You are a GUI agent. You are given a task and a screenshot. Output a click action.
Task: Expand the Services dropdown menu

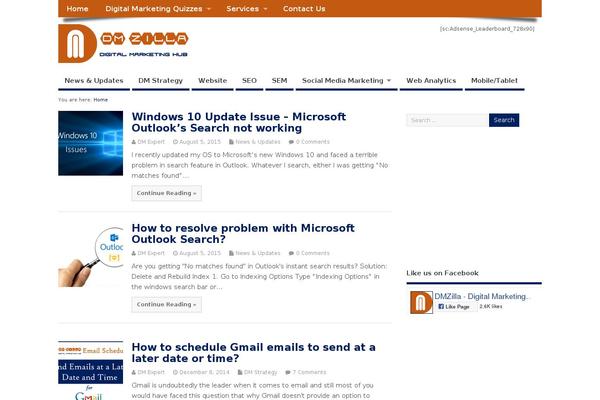coord(247,8)
